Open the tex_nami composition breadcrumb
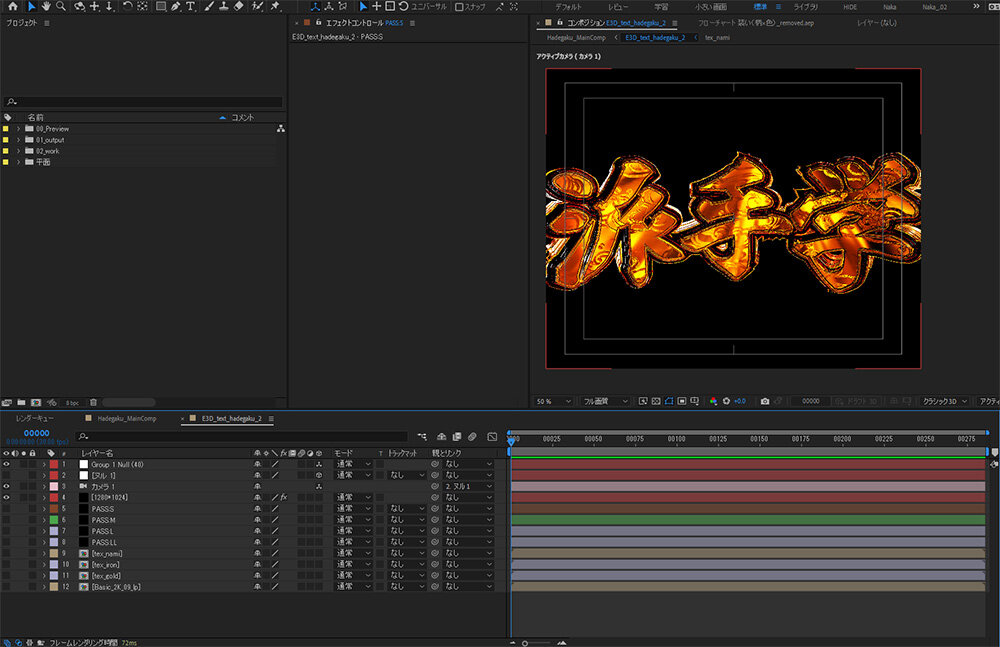Screen dimensions: 1000x647 [x=717, y=37]
